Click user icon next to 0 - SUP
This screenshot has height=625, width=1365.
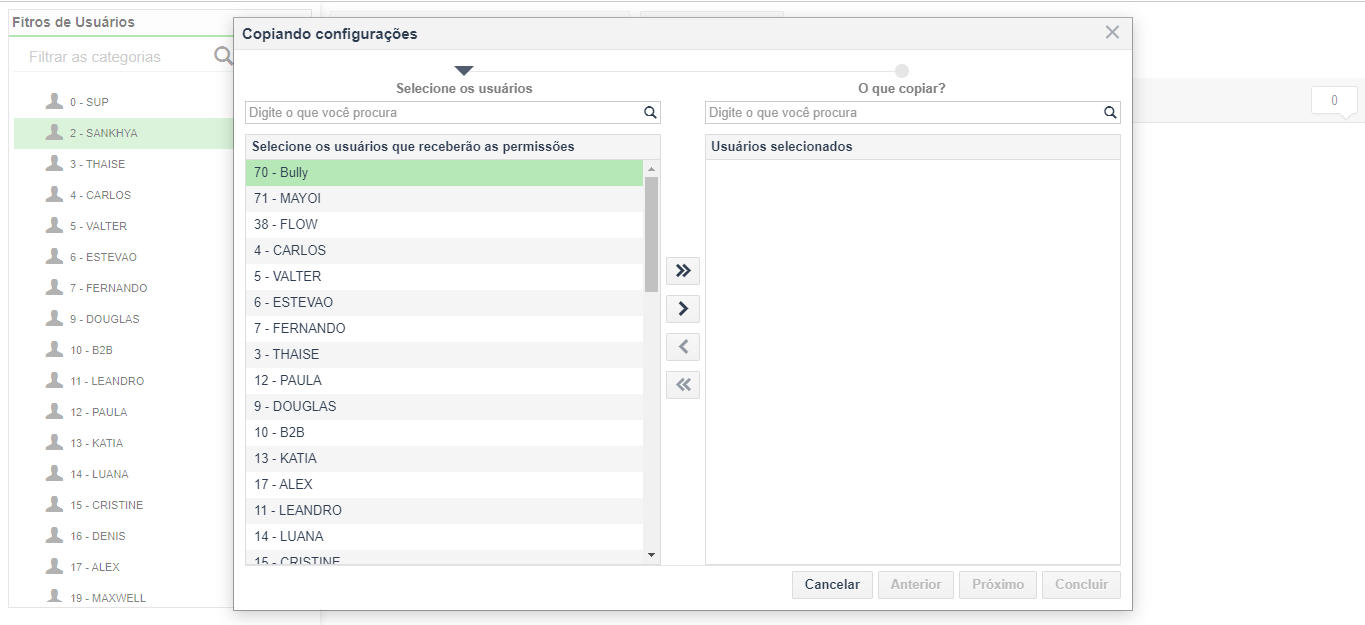pyautogui.click(x=55, y=101)
